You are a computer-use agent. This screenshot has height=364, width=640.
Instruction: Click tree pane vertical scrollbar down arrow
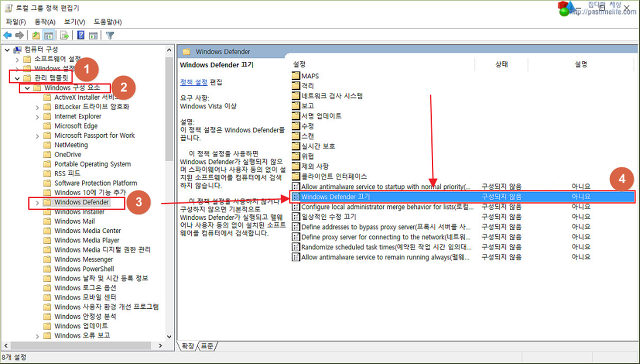(x=169, y=337)
